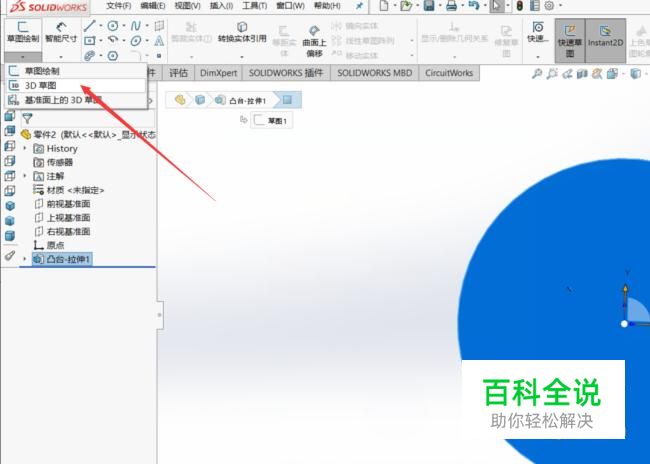Select the Circle sketch tool
This screenshot has height=464, width=650.
(112, 26)
